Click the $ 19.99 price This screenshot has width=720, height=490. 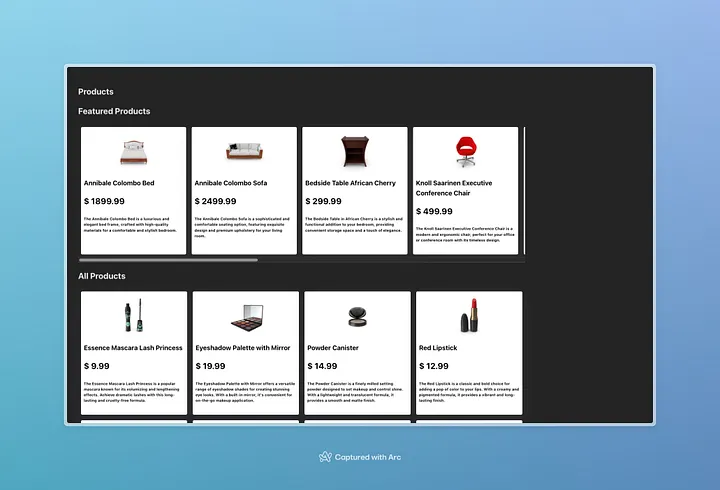(x=210, y=366)
